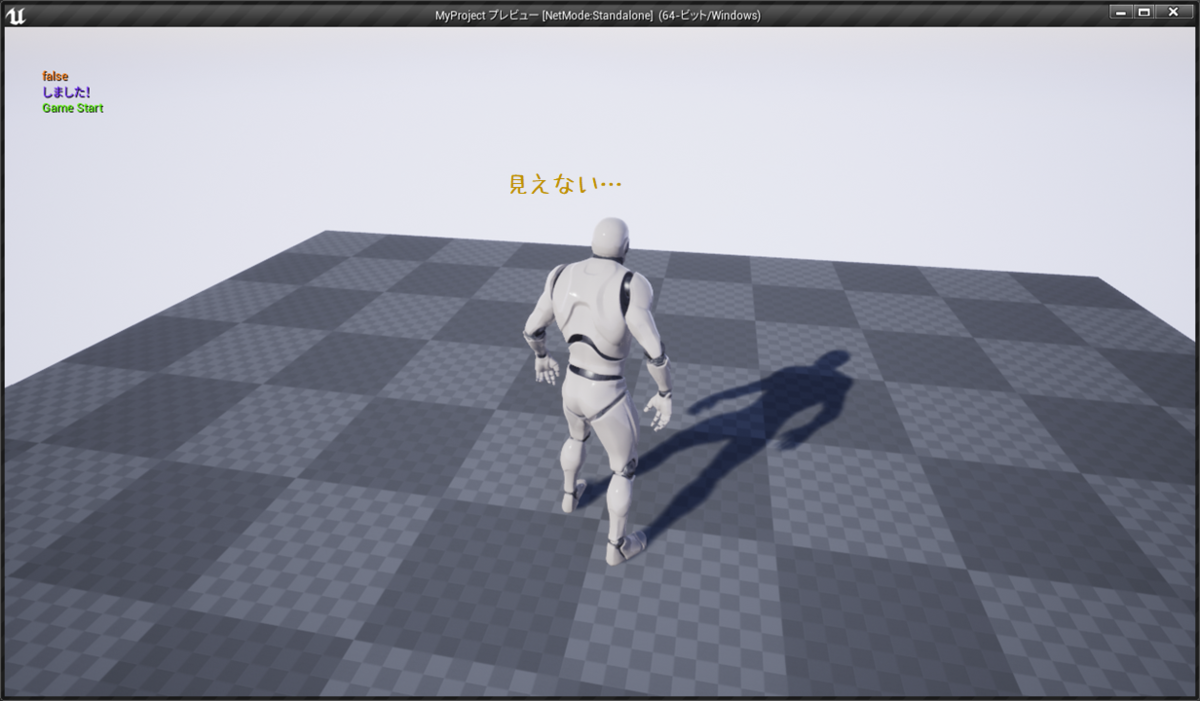Maximize the MyProject preview window
The width and height of the screenshot is (1200, 701).
[1143, 11]
